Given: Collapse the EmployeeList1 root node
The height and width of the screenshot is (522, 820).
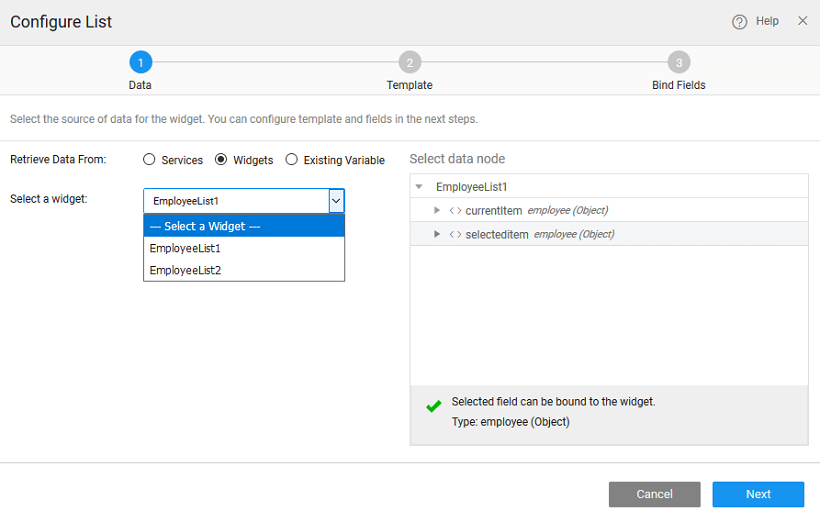Looking at the screenshot, I should click(x=419, y=187).
